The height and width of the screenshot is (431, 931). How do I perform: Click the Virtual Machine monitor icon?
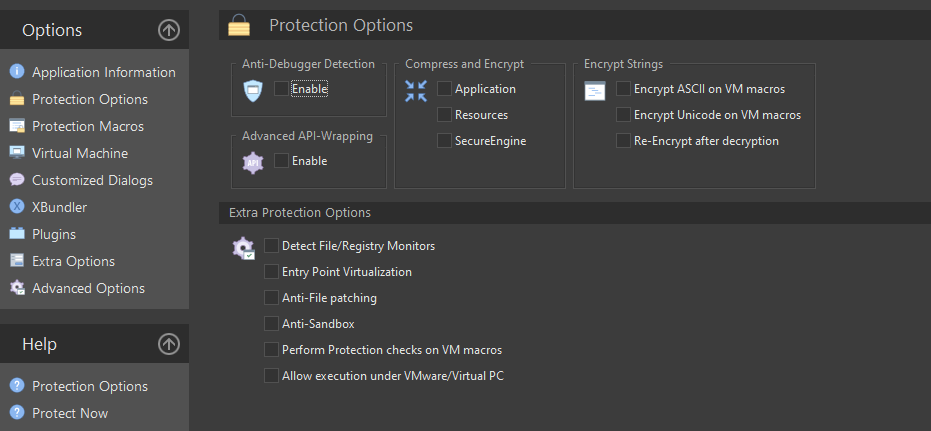coord(17,153)
